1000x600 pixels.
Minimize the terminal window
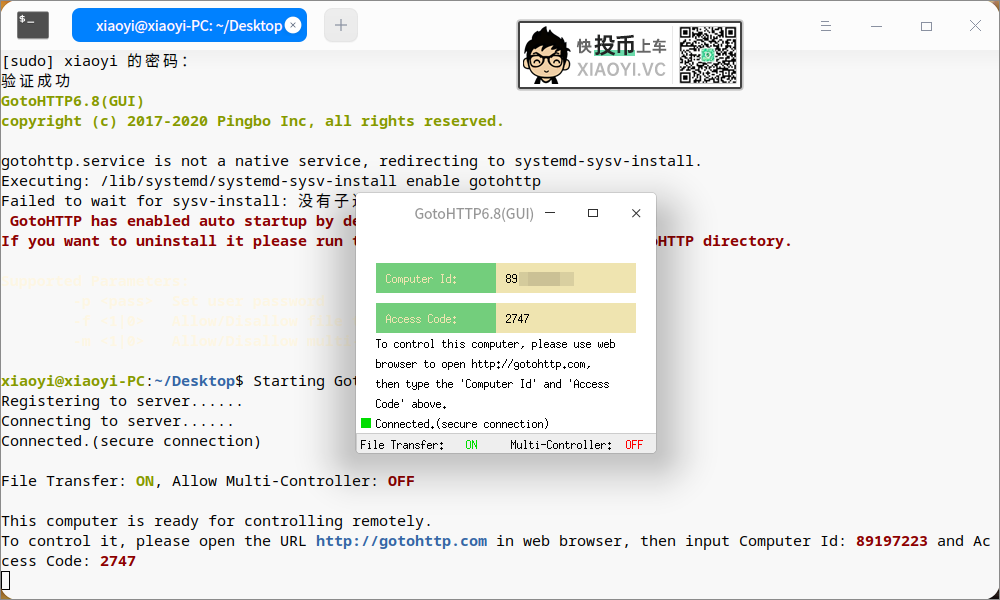click(876, 26)
